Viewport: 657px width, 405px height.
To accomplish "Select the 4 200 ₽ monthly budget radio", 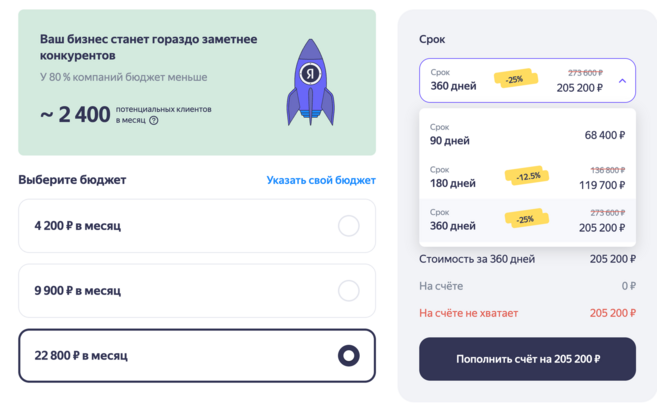I will click(348, 226).
